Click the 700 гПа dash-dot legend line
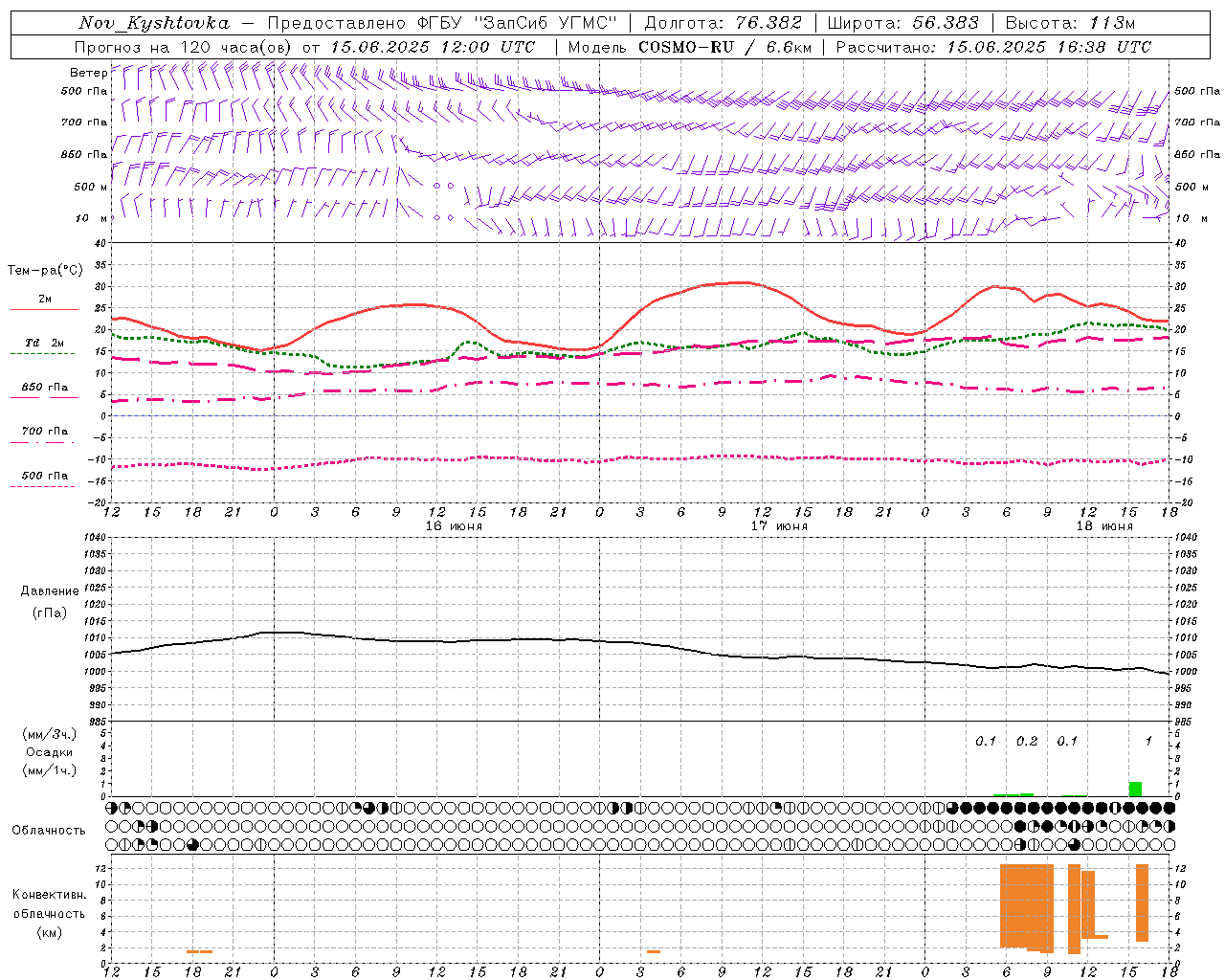Screen dimensions: 1225x980 click(x=44, y=442)
